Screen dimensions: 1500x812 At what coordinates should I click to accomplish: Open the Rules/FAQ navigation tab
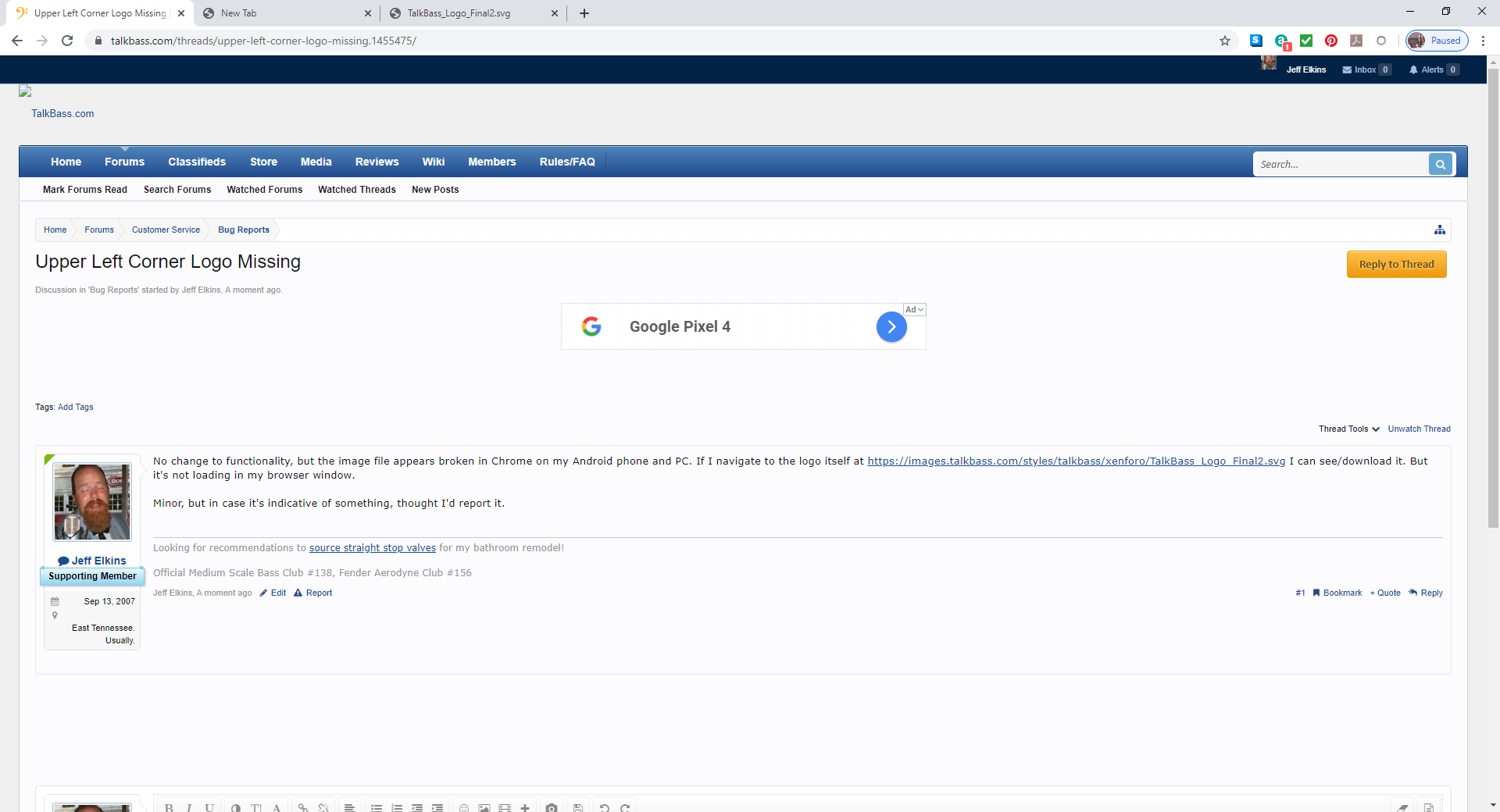567,162
